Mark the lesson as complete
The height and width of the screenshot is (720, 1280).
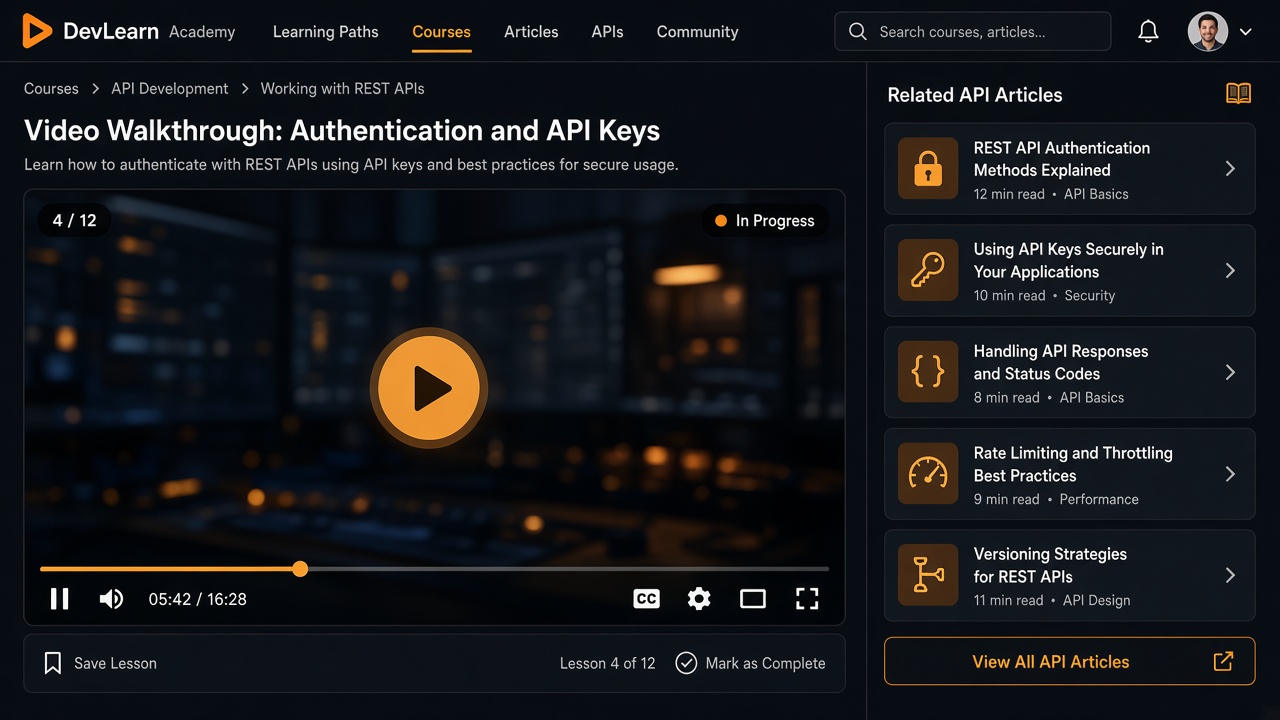pyautogui.click(x=750, y=663)
